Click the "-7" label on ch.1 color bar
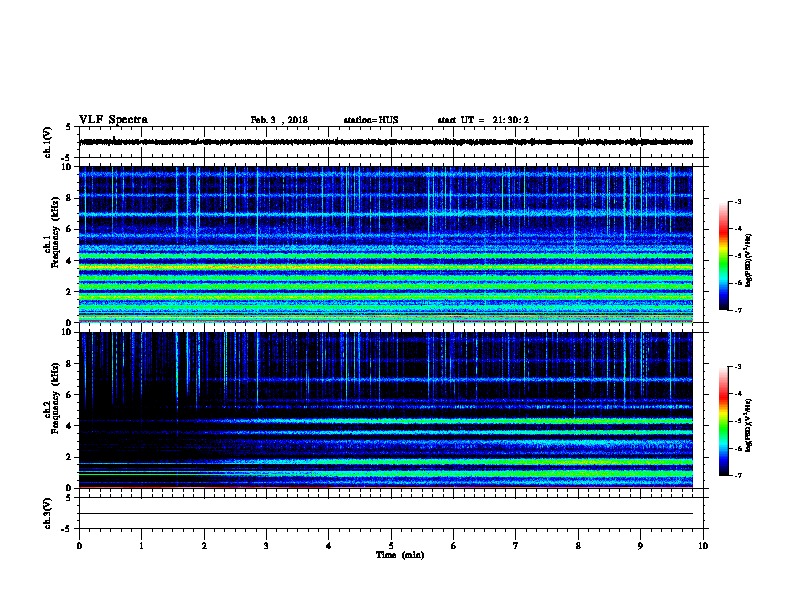792x612 pixels. [737, 310]
